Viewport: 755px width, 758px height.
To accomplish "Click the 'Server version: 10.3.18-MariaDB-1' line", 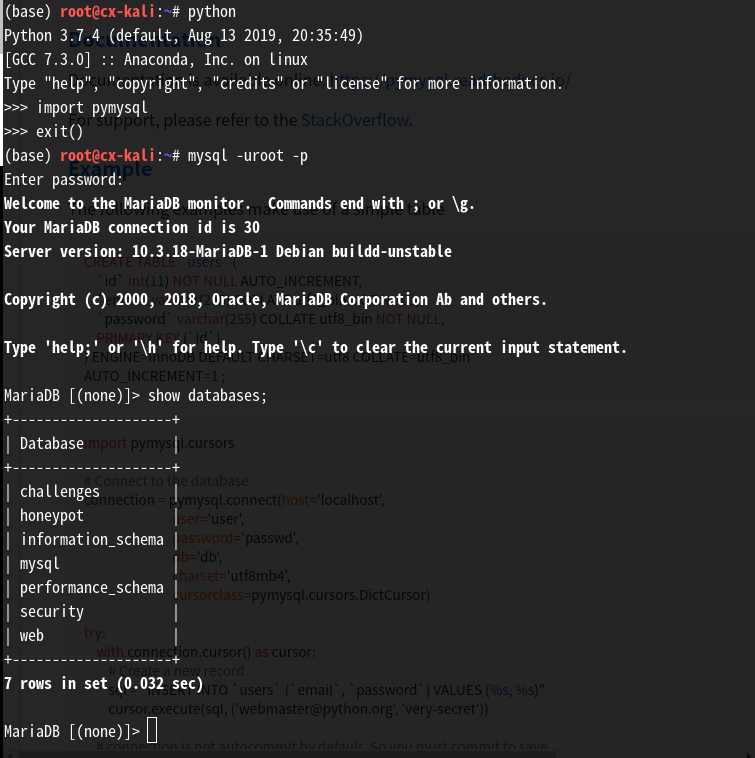I will tap(227, 251).
